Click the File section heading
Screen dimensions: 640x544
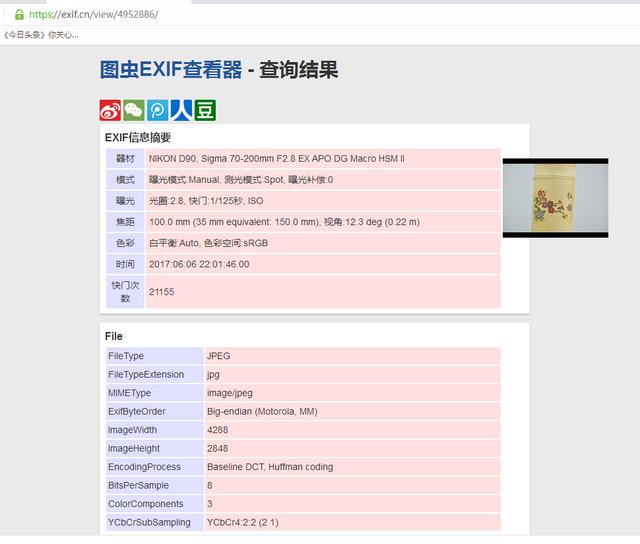click(113, 336)
